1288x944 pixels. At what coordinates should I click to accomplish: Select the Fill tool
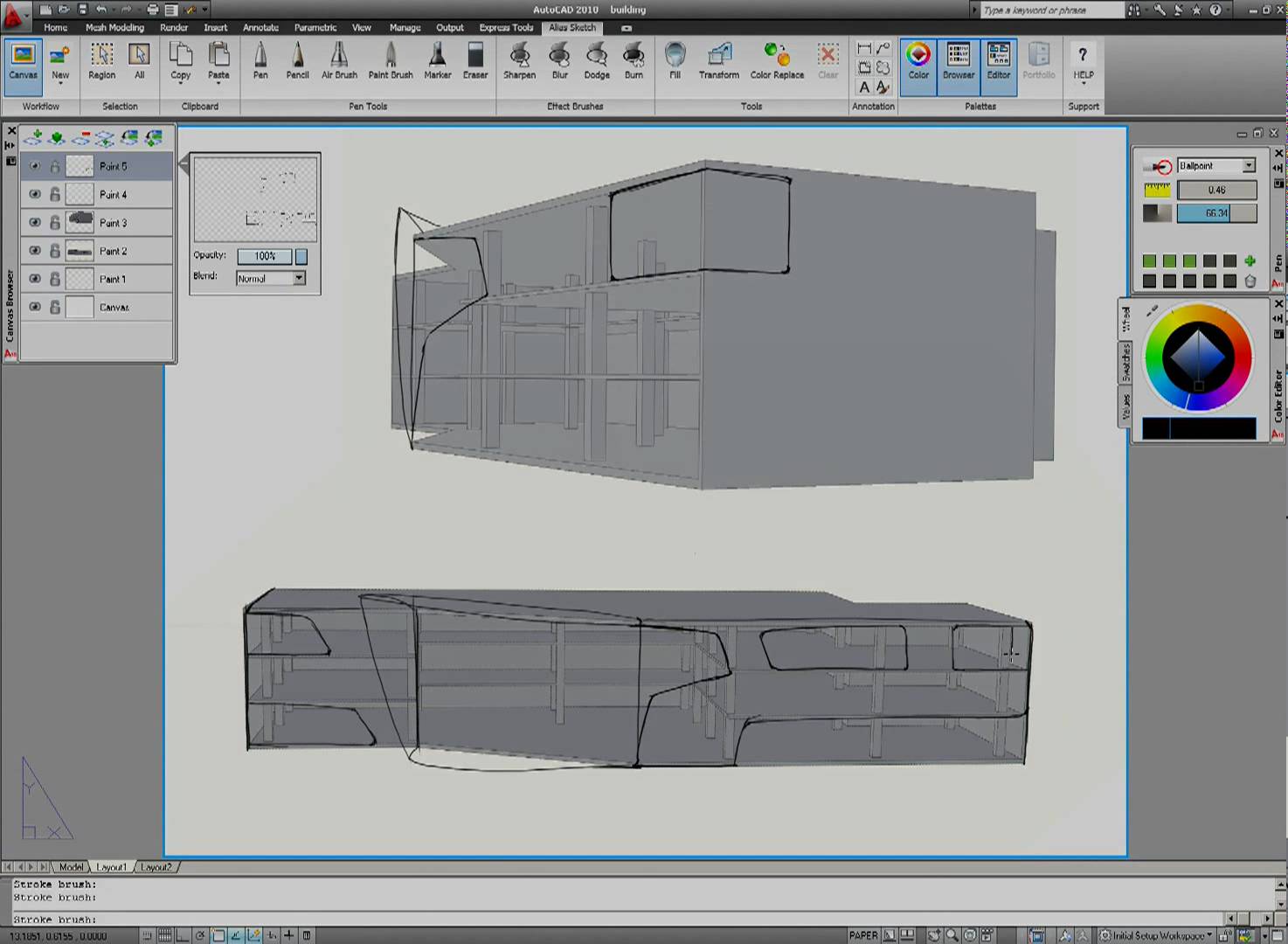[x=675, y=62]
